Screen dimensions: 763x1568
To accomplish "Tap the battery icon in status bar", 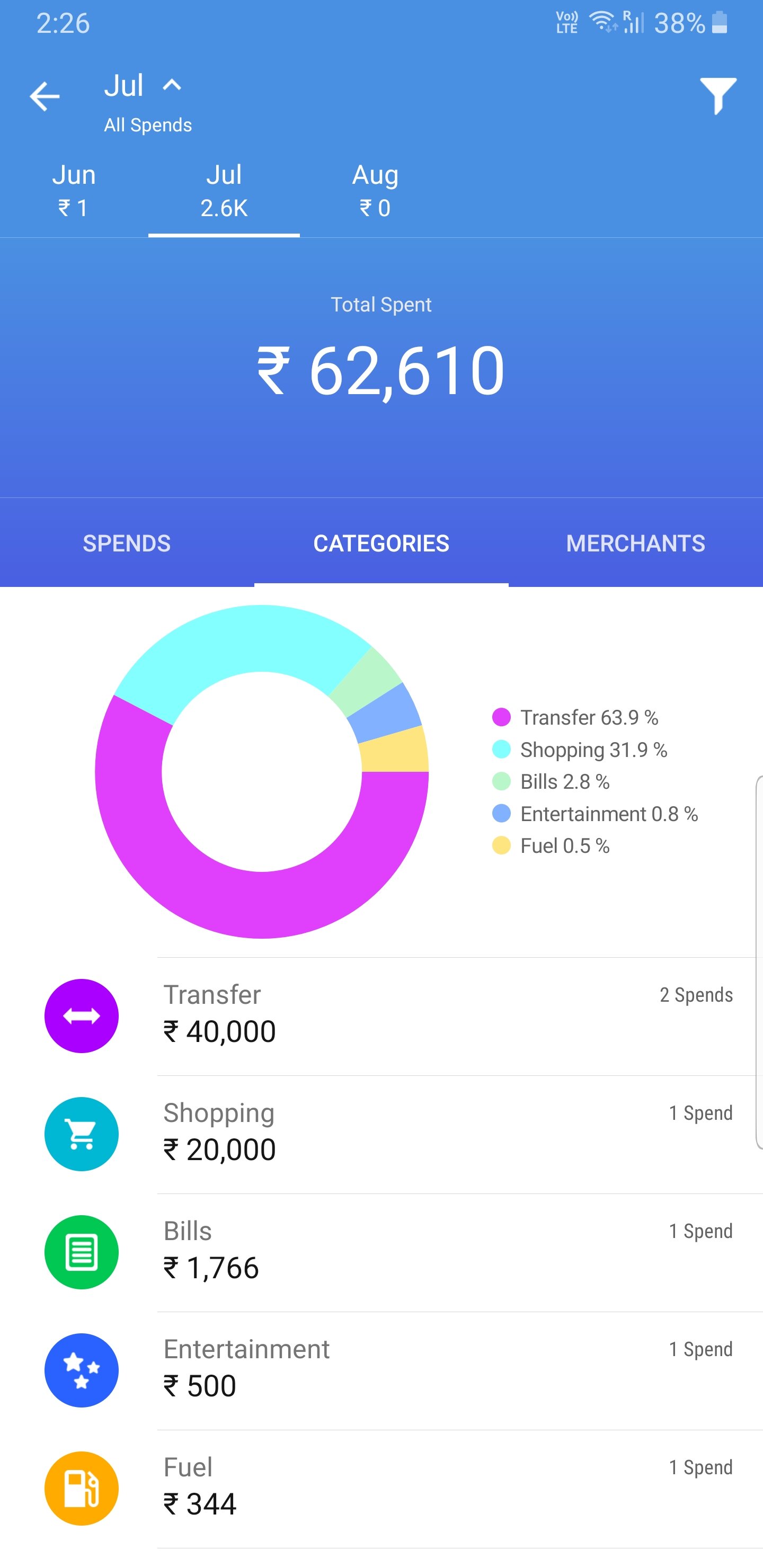I will (x=720, y=23).
